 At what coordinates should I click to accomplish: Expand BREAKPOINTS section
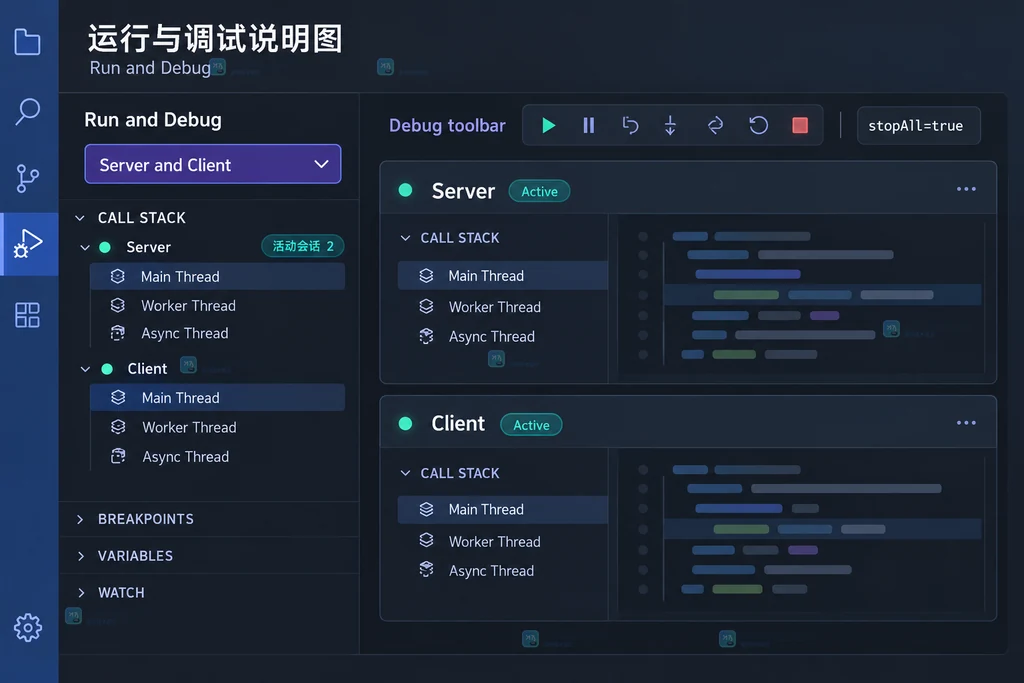point(80,519)
